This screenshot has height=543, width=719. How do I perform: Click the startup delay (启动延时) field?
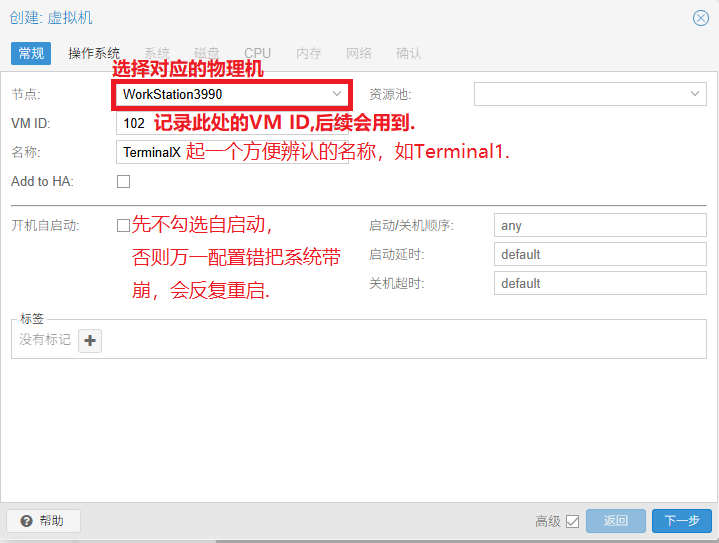(600, 255)
